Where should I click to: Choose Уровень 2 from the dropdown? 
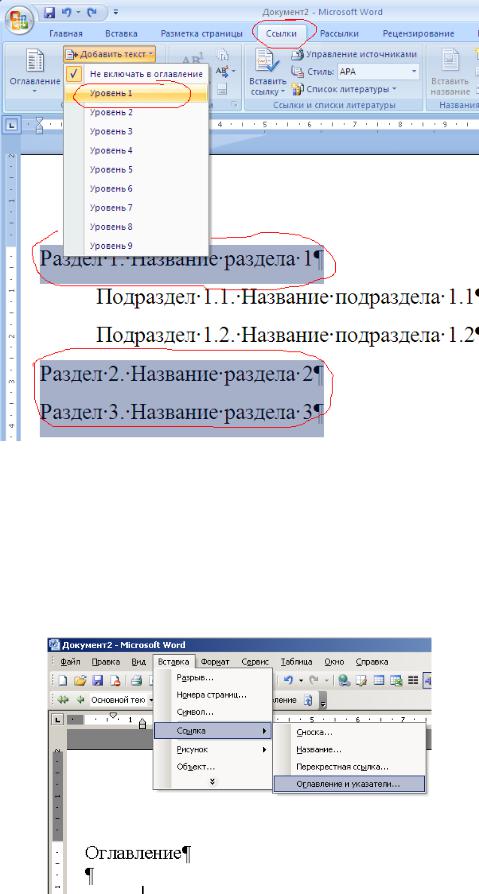coord(136,112)
